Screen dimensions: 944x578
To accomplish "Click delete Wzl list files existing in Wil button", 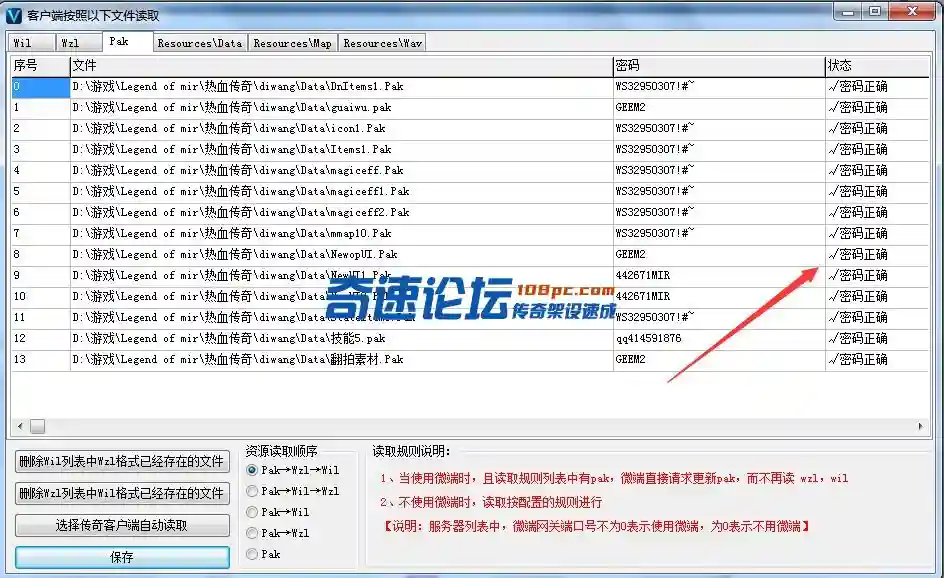I will (x=122, y=494).
